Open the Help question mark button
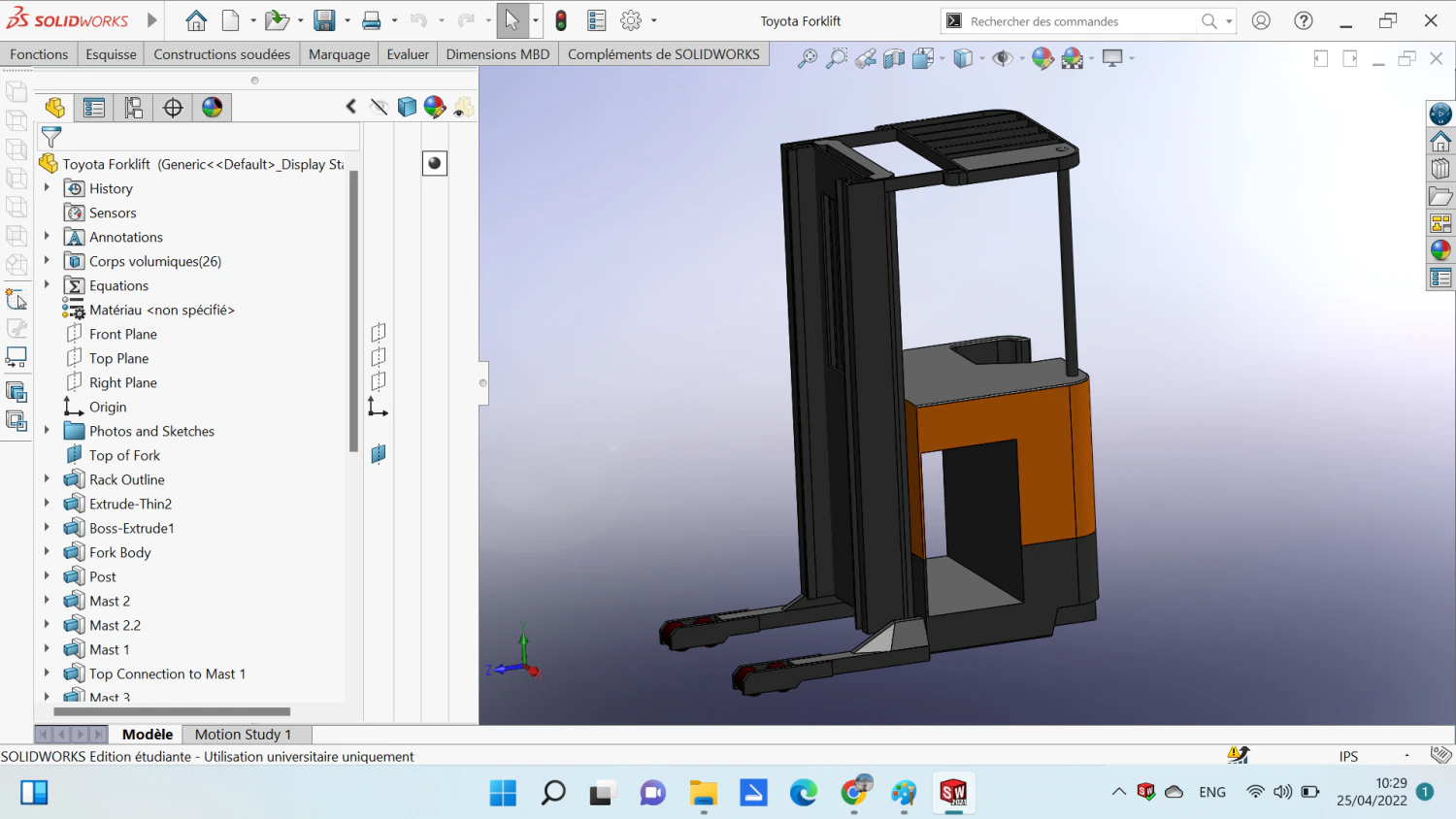The width and height of the screenshot is (1456, 819). click(1304, 20)
